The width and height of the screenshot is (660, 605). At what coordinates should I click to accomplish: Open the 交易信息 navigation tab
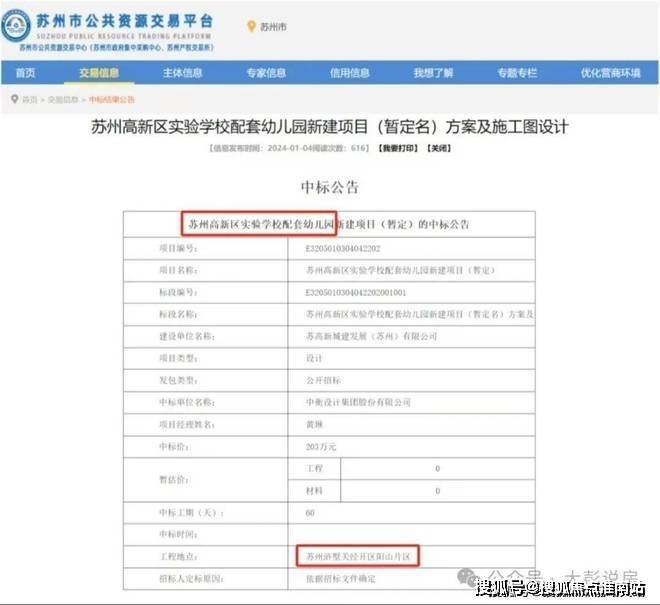click(99, 73)
